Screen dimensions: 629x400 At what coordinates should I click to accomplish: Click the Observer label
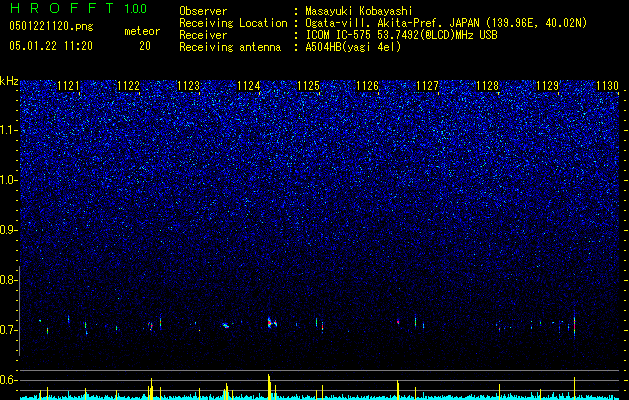coord(203,11)
